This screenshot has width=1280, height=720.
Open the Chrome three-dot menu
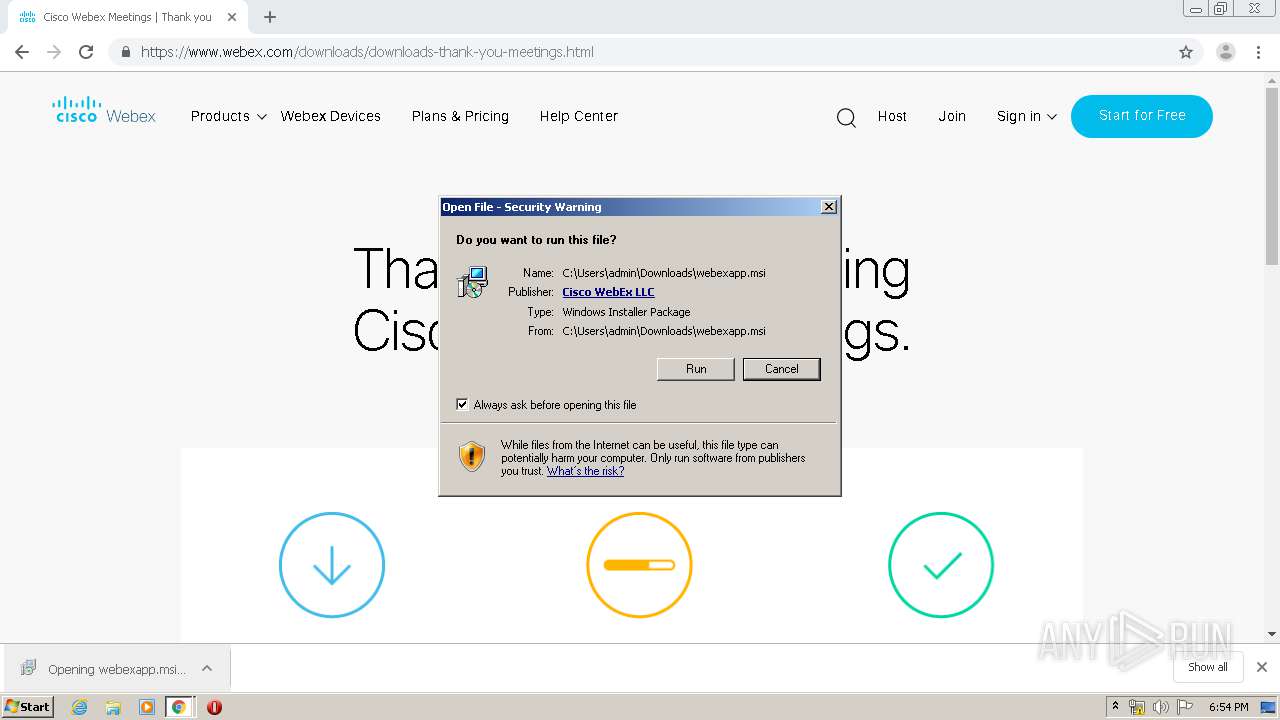(1259, 52)
